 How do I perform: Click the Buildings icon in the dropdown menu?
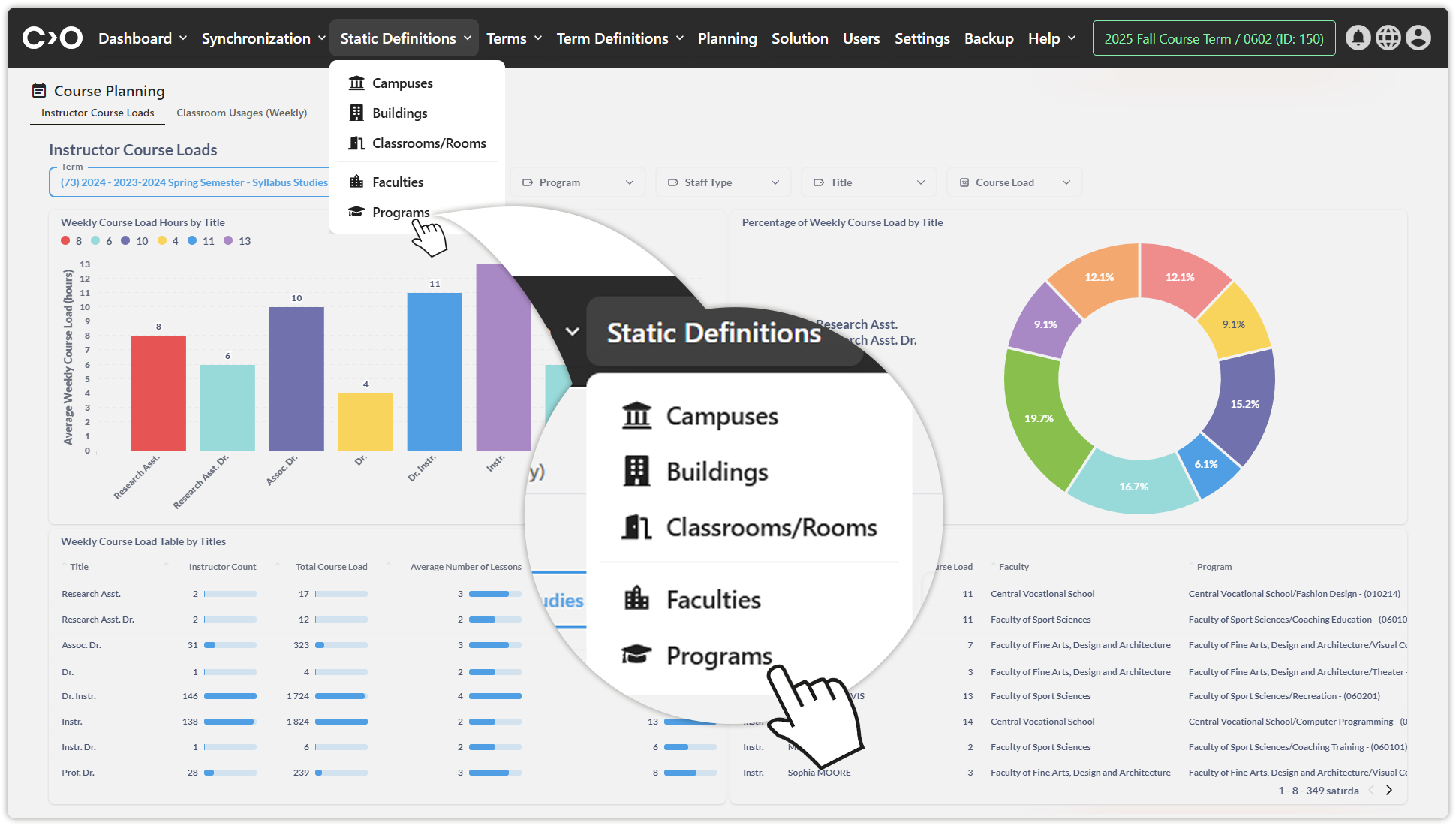pyautogui.click(x=356, y=113)
